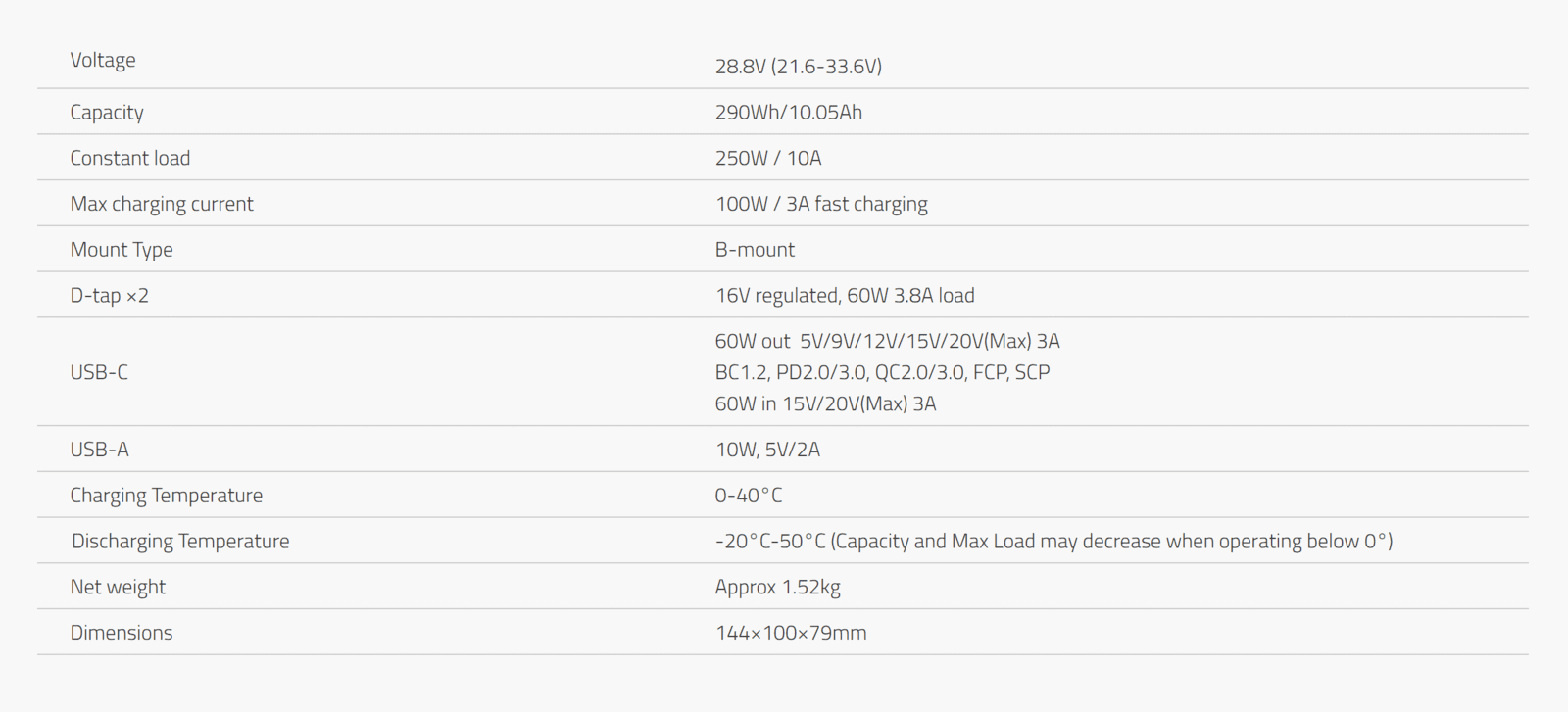Select the 28.8V (21.6-33.6V) value
Screen dimensions: 1568x712
click(x=799, y=67)
